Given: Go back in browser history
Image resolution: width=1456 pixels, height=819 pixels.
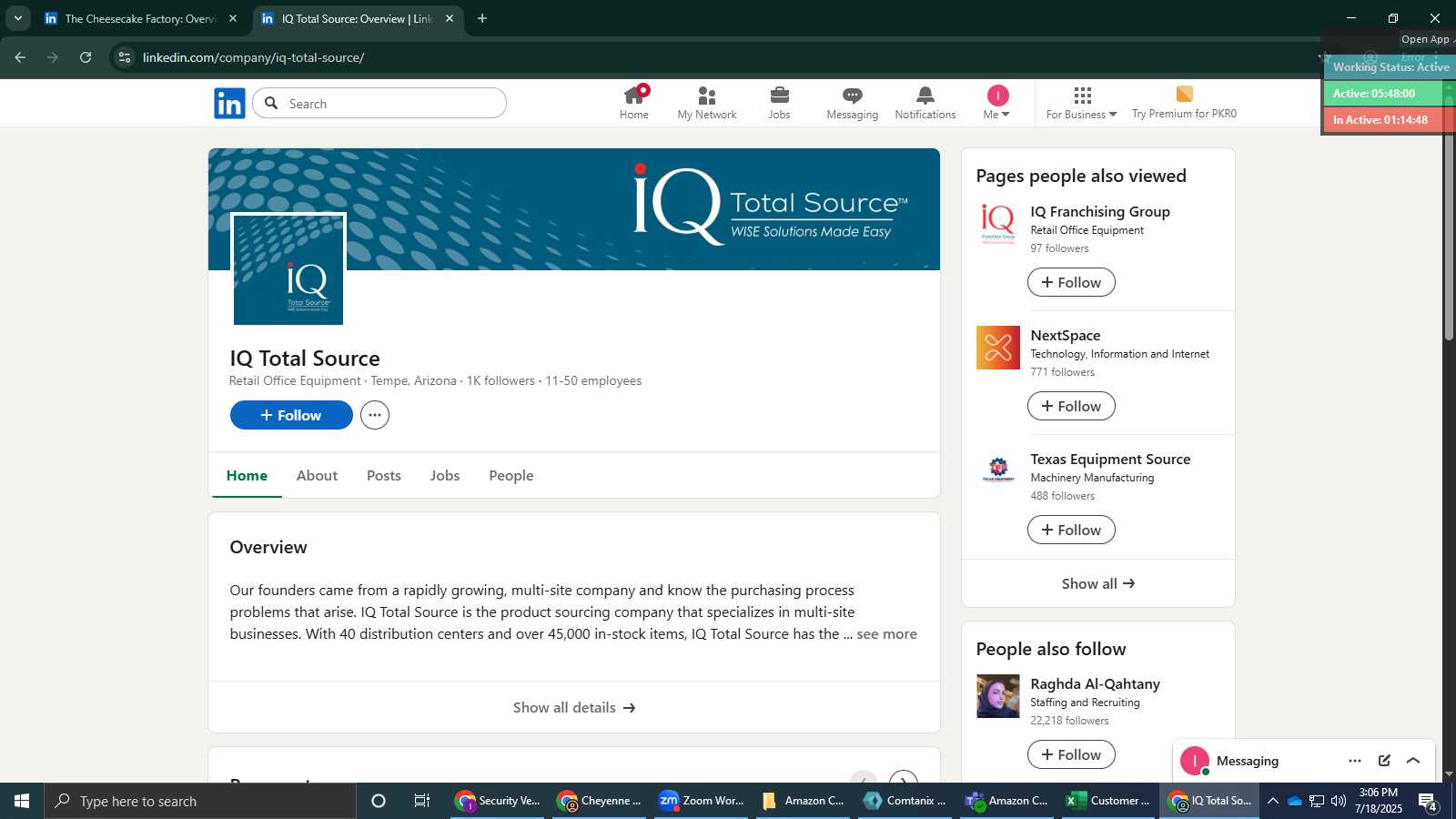Looking at the screenshot, I should [20, 57].
